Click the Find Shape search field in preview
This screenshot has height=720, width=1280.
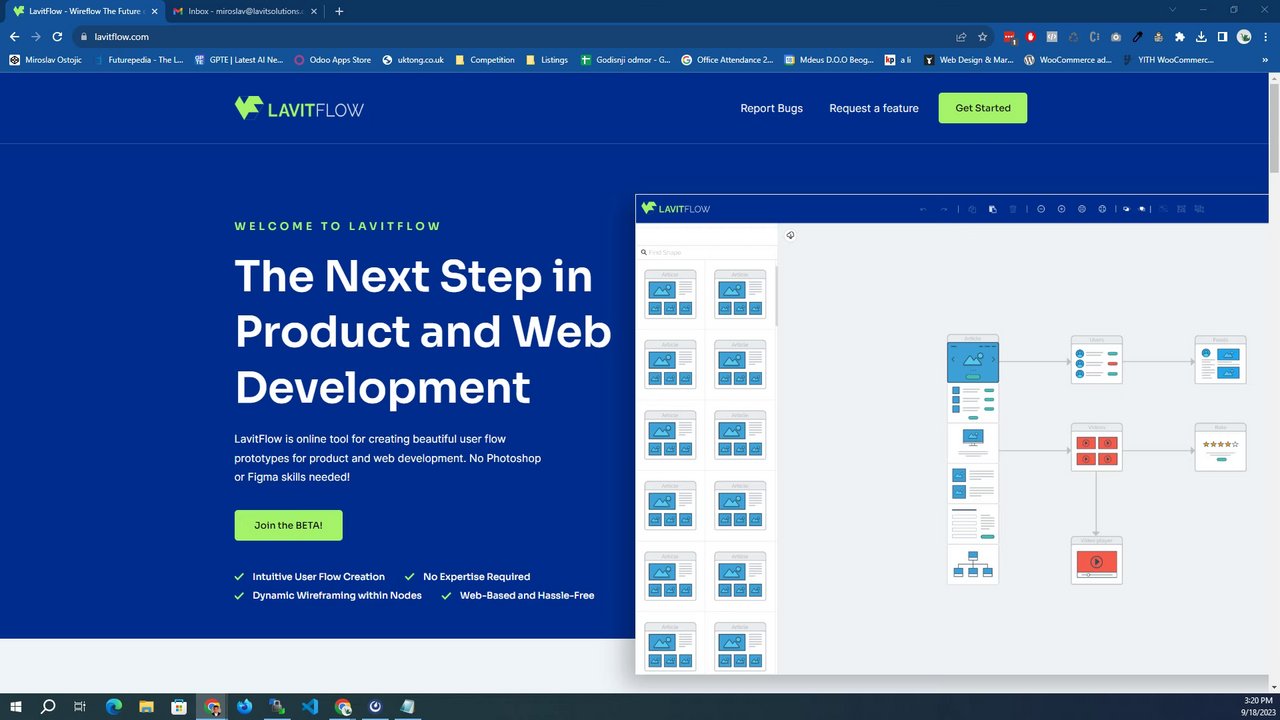[707, 253]
